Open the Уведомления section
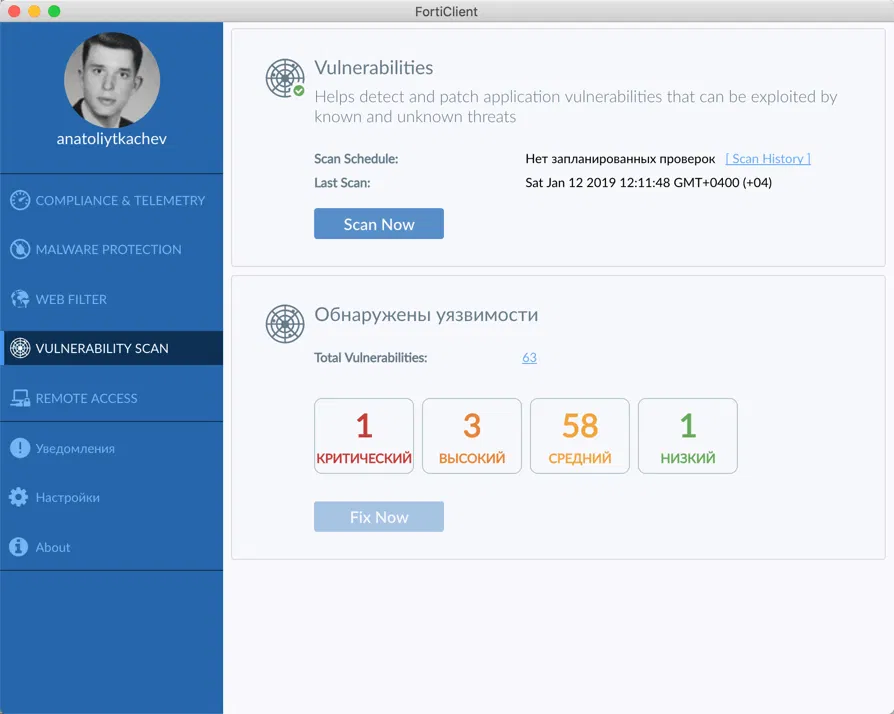Viewport: 894px width, 714px height. coord(111,448)
